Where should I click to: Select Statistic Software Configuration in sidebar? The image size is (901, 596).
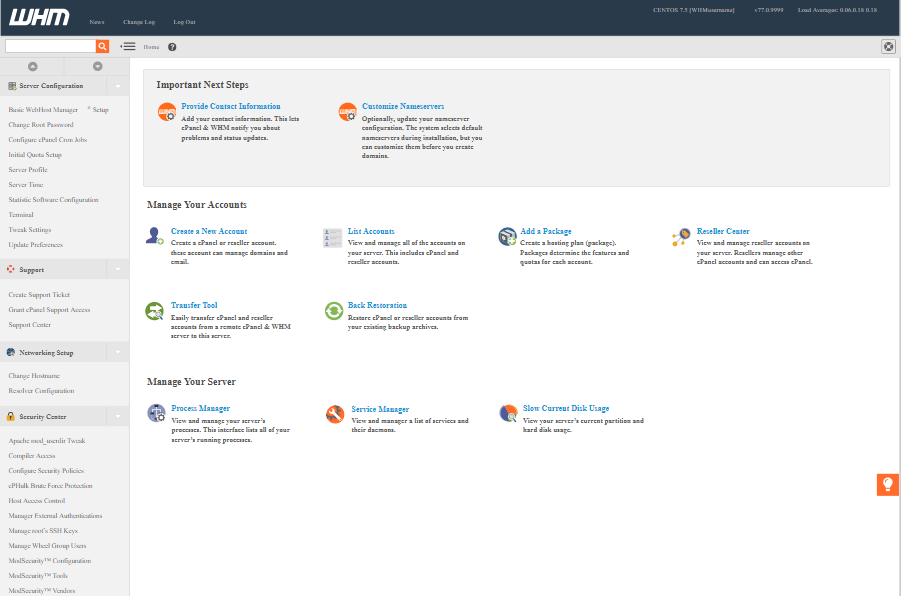(x=53, y=199)
